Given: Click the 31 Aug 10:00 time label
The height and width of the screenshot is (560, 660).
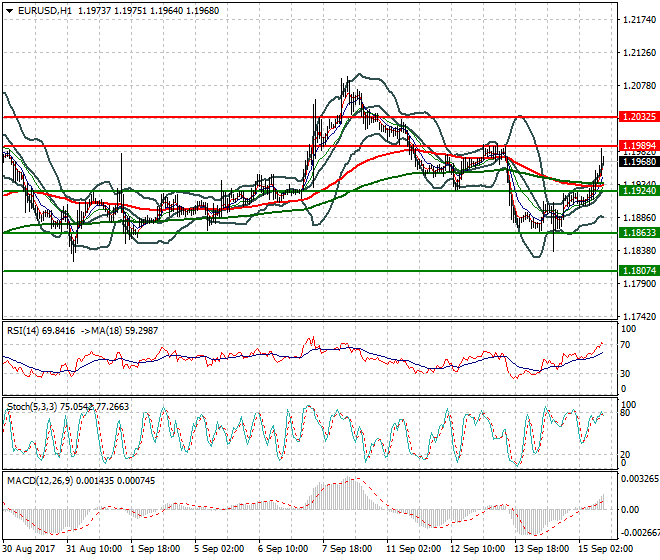Looking at the screenshot, I should [94, 549].
